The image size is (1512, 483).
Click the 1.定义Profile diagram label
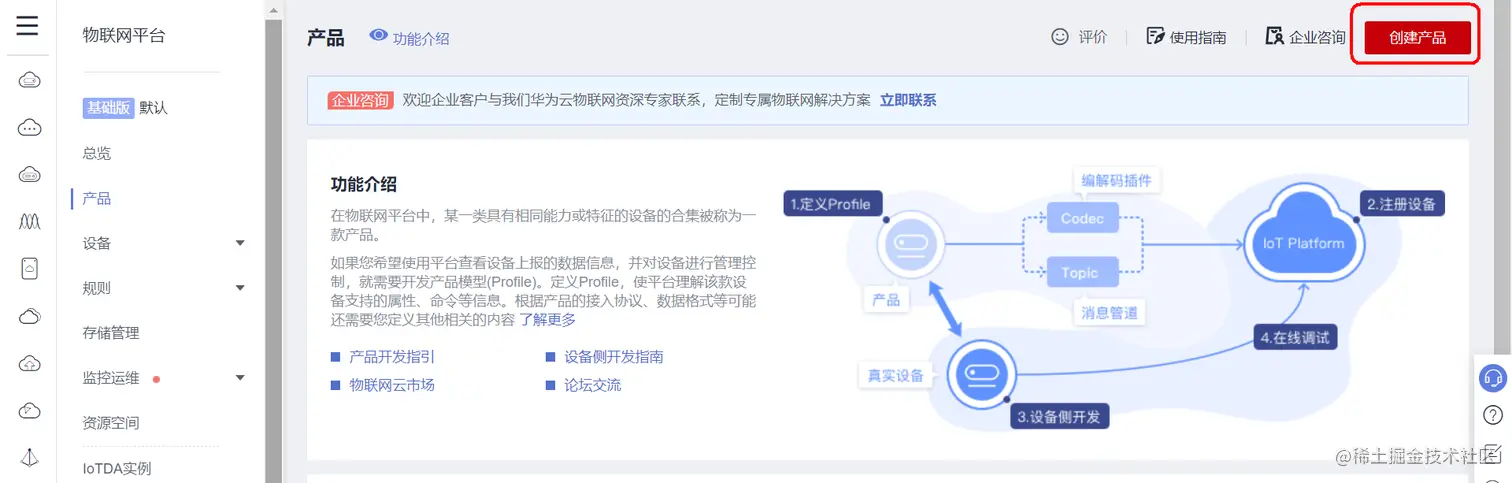coord(831,204)
